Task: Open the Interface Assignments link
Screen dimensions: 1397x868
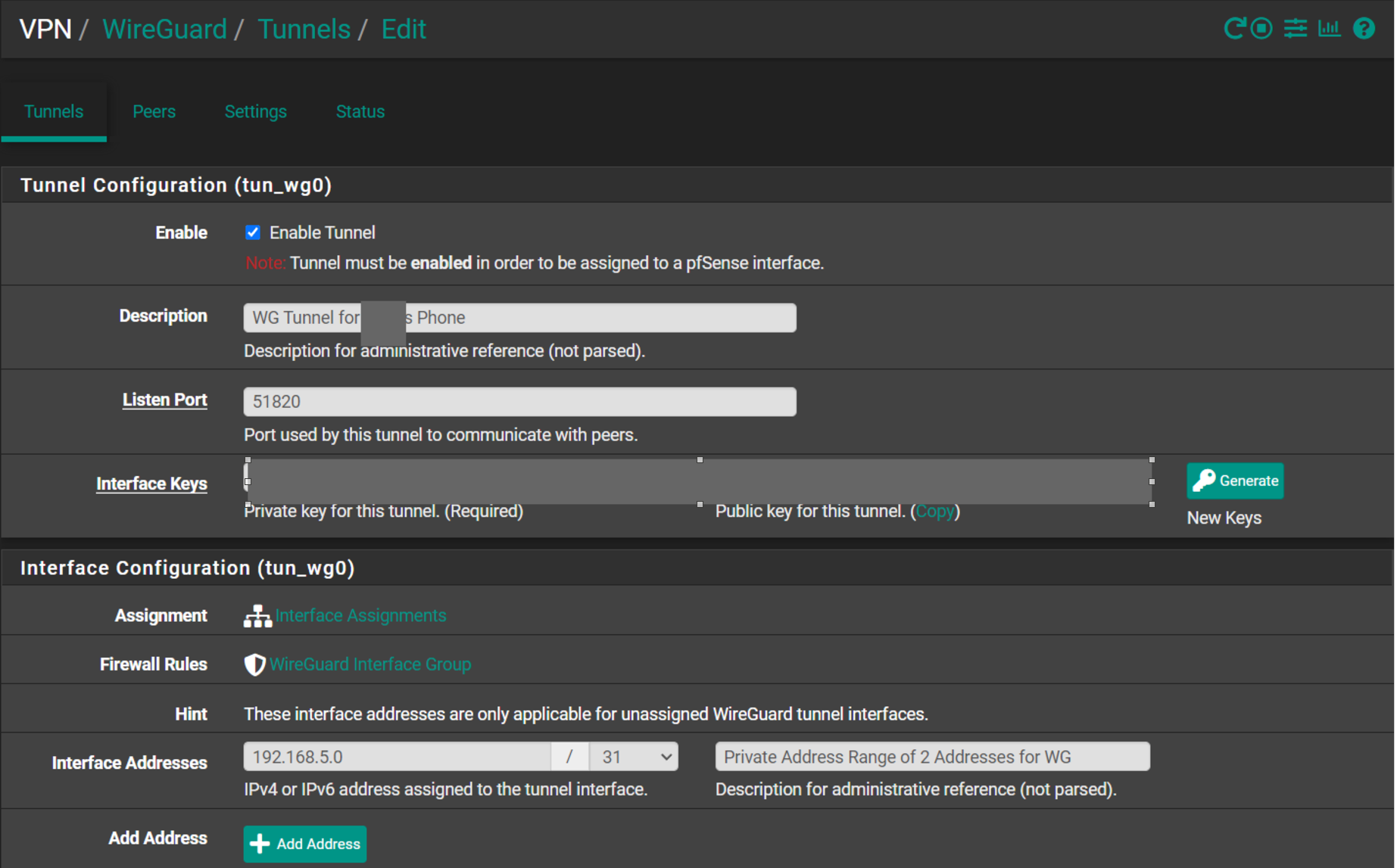Action: pos(360,616)
